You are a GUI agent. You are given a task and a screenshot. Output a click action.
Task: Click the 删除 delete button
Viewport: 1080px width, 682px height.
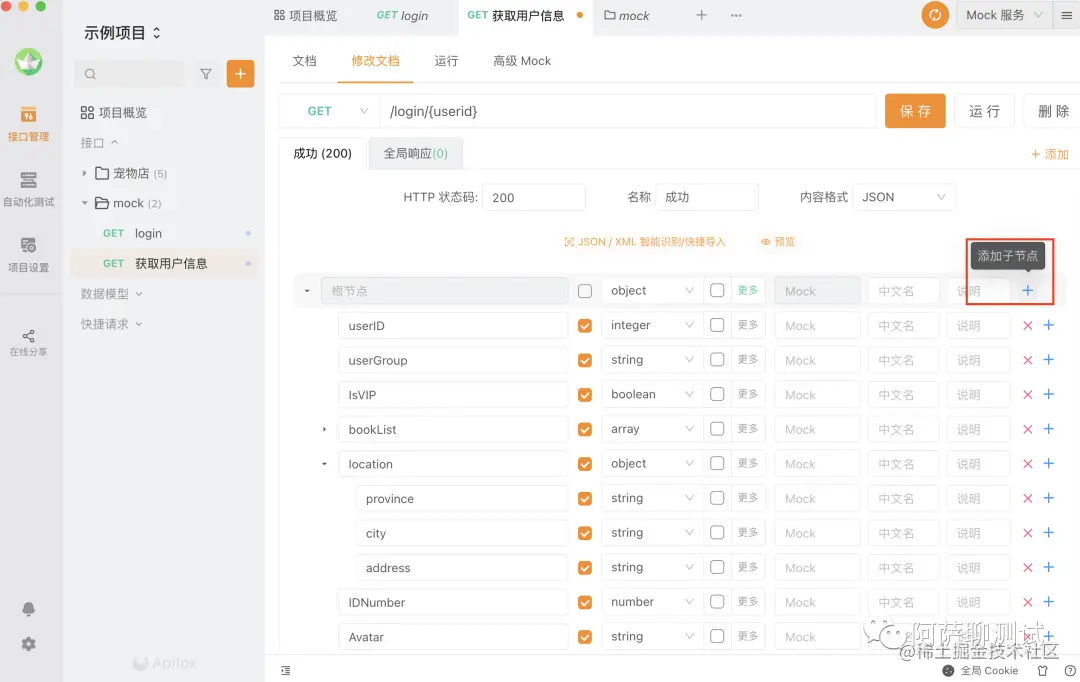[x=1053, y=112]
